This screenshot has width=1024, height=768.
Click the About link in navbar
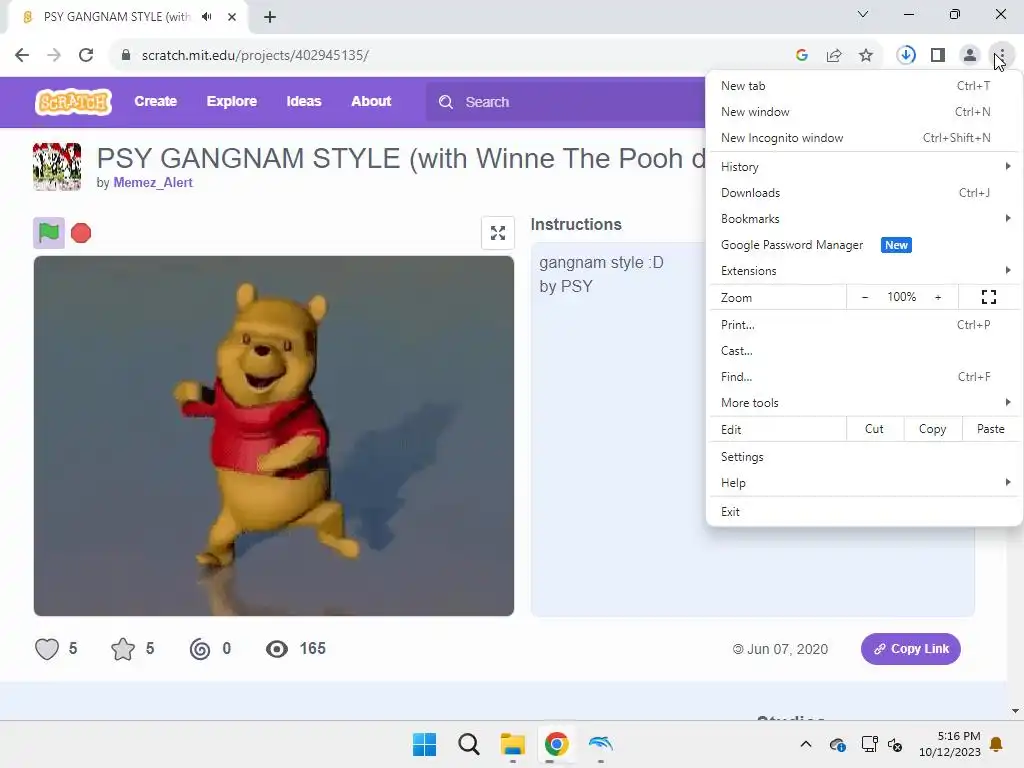point(371,101)
